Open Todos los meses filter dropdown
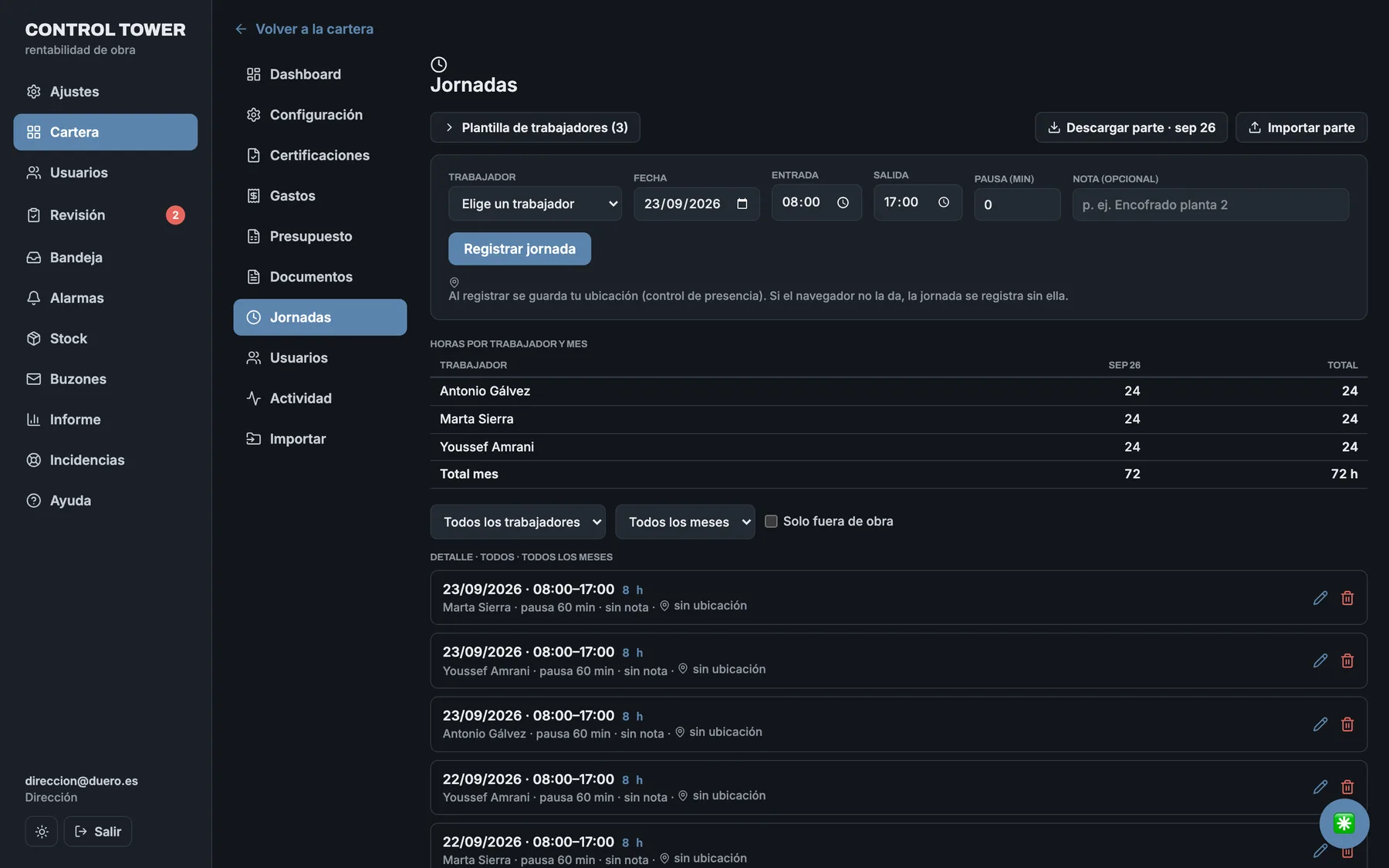Image resolution: width=1389 pixels, height=868 pixels. tap(684, 522)
